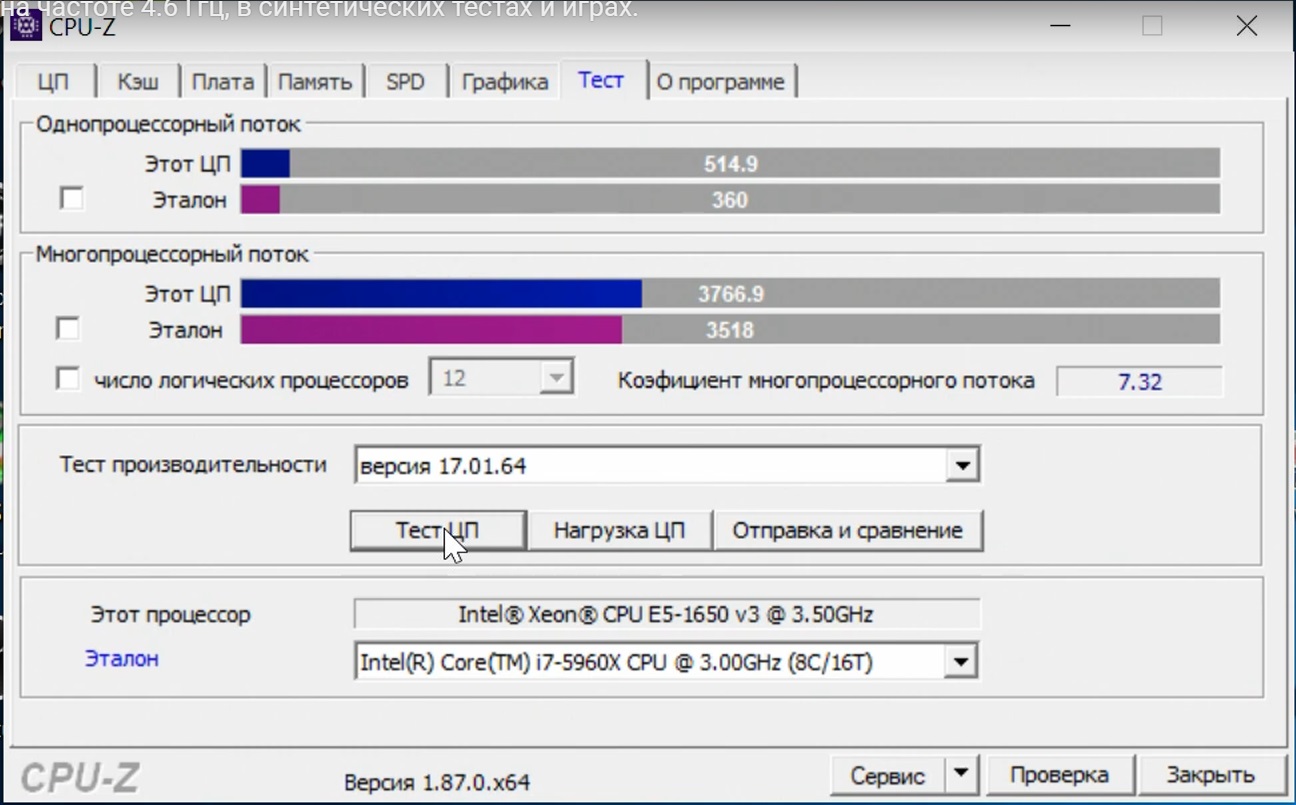Click the Этот процессор label
Screen dimensions: 1296x805
171,614
